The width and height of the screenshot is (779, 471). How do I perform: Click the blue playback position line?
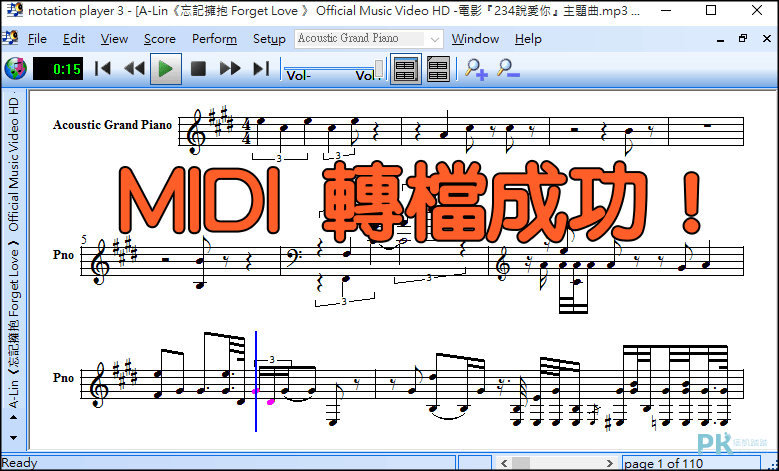tap(256, 381)
